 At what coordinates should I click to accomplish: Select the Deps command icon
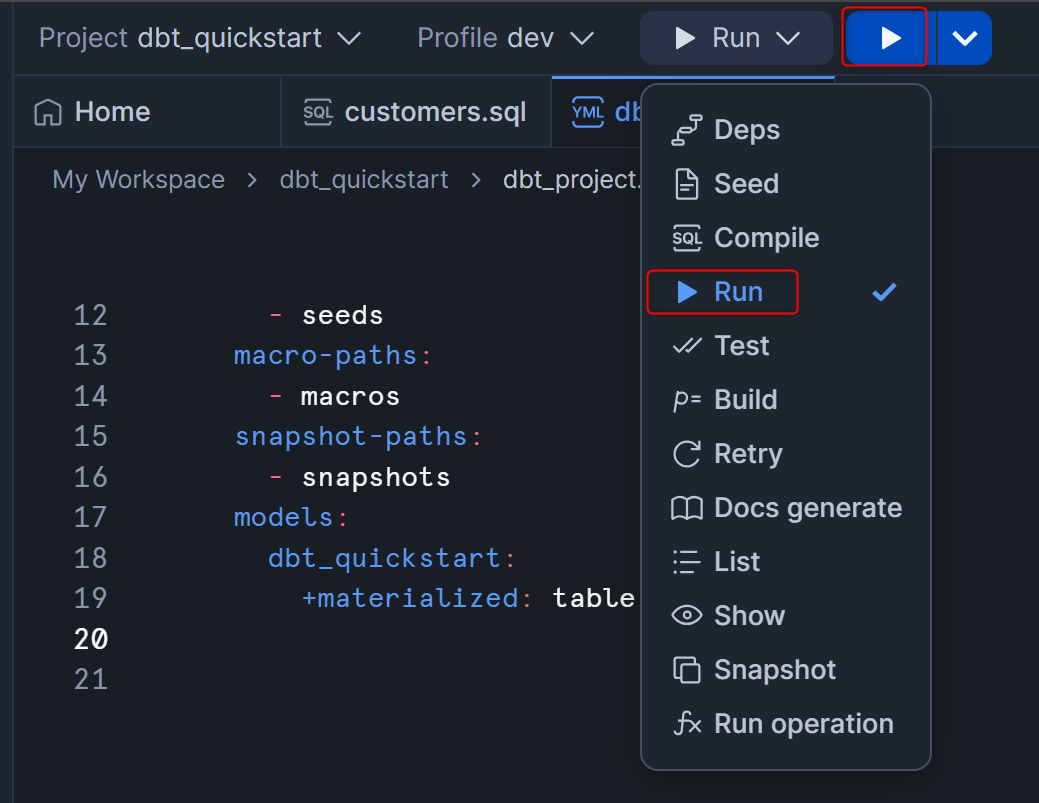tap(686, 130)
